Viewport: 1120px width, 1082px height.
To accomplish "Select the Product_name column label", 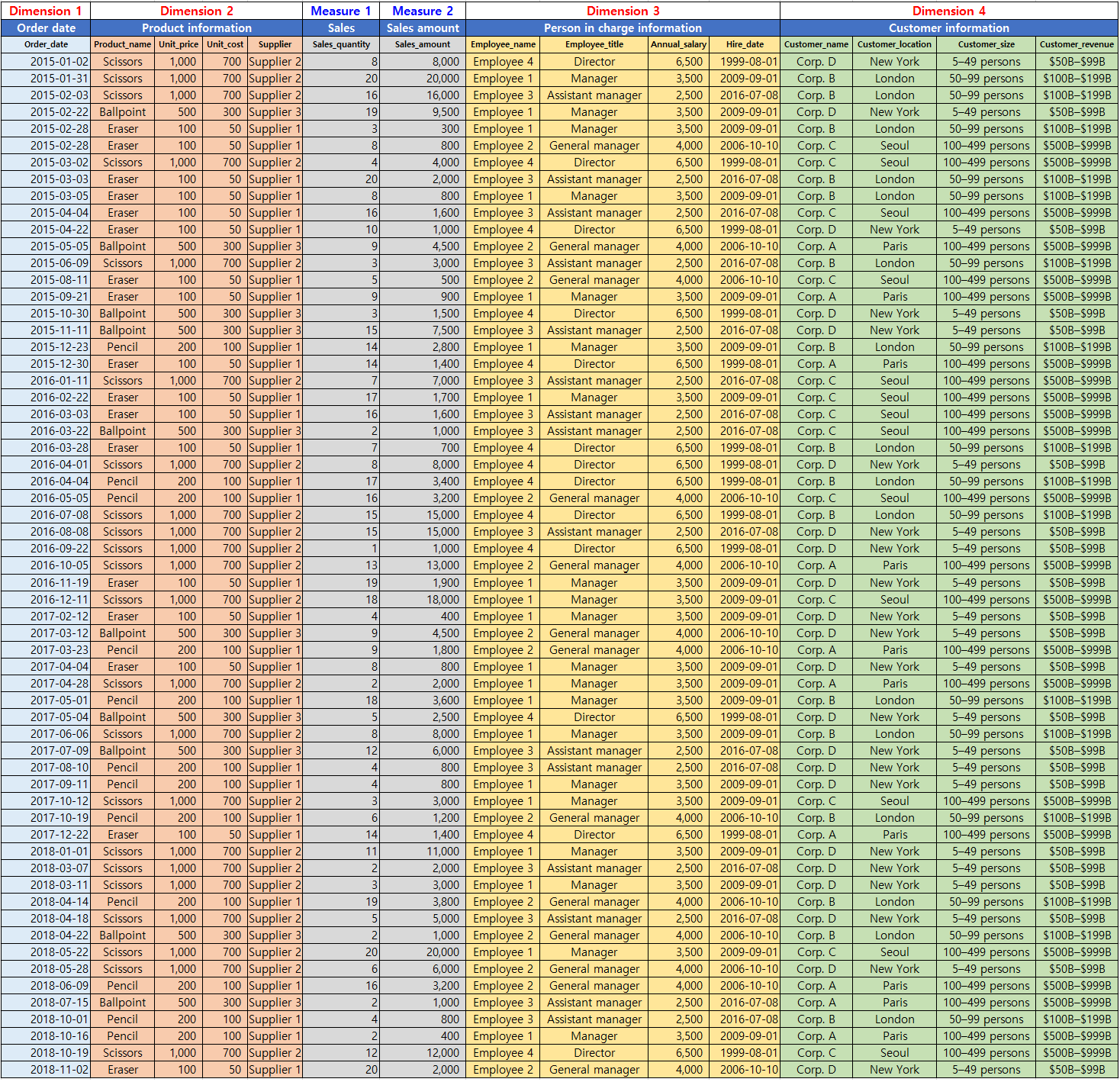I will click(x=123, y=44).
